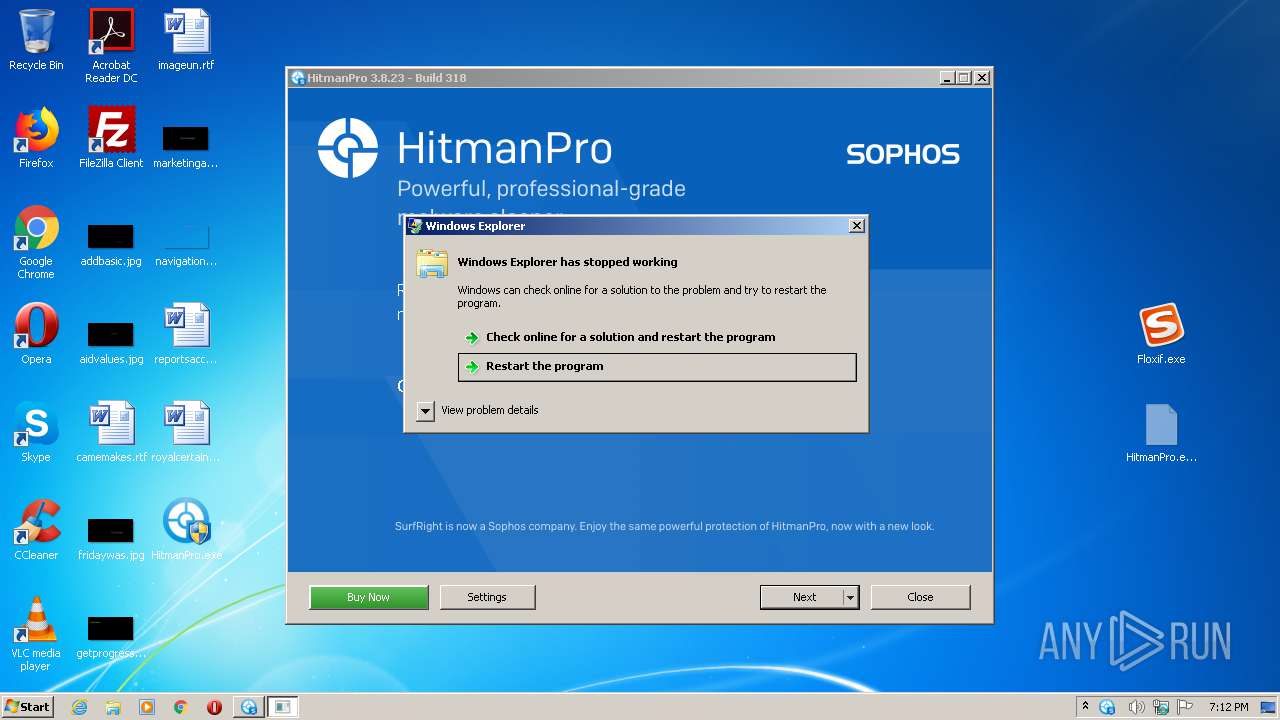Open Opera from the taskbar
Viewport: 1280px width, 720px height.
pyautogui.click(x=214, y=707)
